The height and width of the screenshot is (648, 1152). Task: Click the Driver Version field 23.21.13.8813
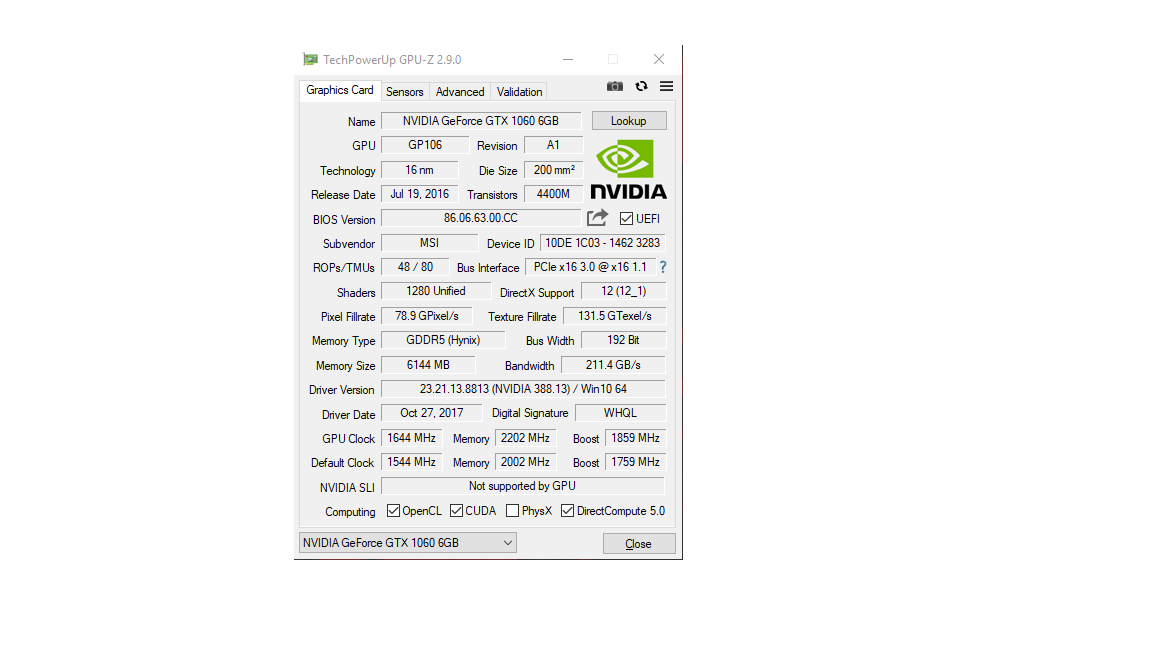(x=523, y=389)
